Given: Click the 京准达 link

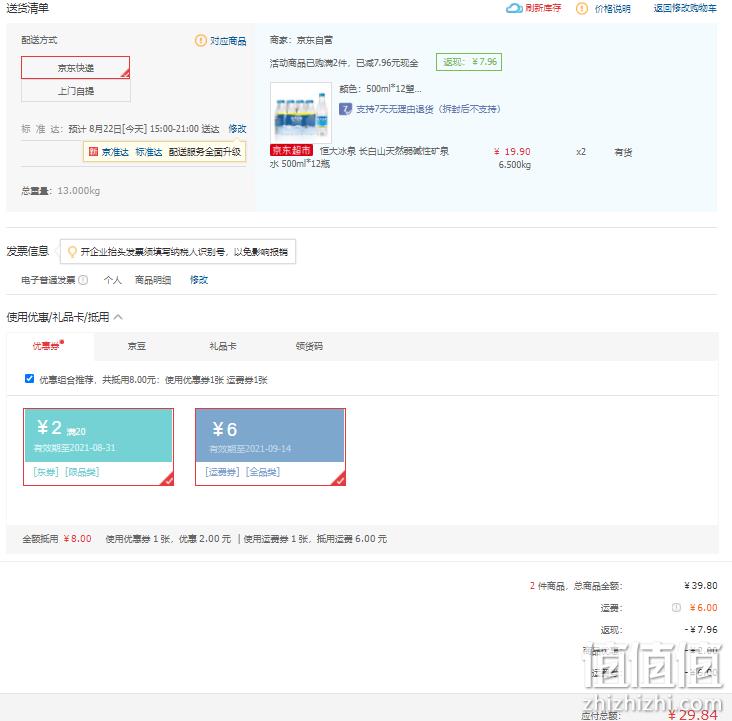Looking at the screenshot, I should pyautogui.click(x=115, y=152).
